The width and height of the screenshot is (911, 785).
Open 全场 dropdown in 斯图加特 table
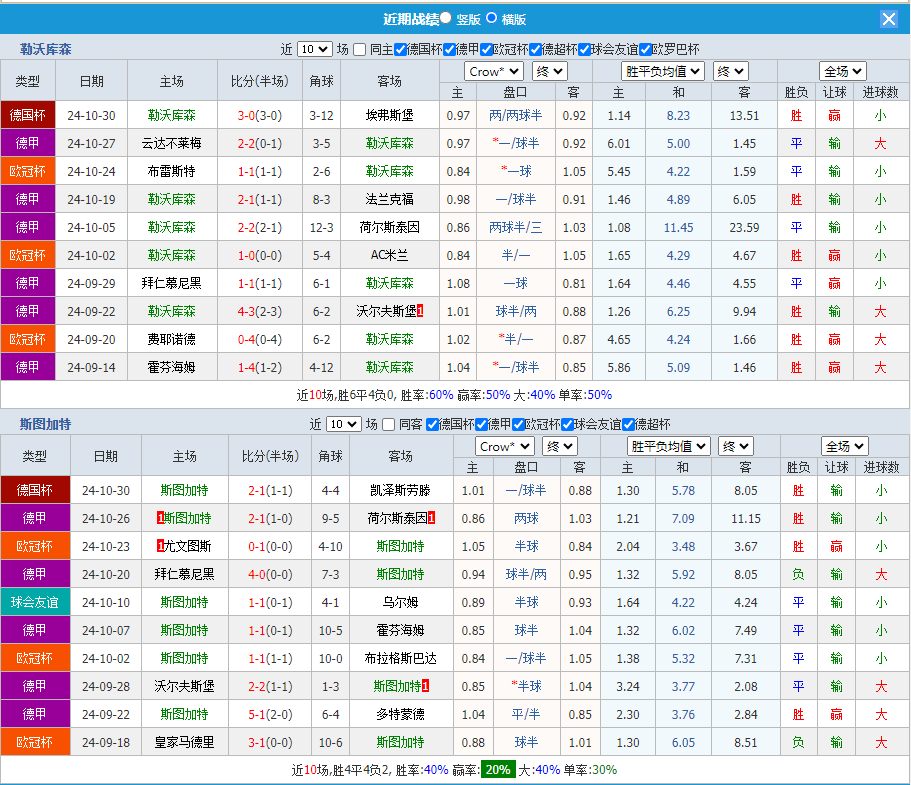844,446
